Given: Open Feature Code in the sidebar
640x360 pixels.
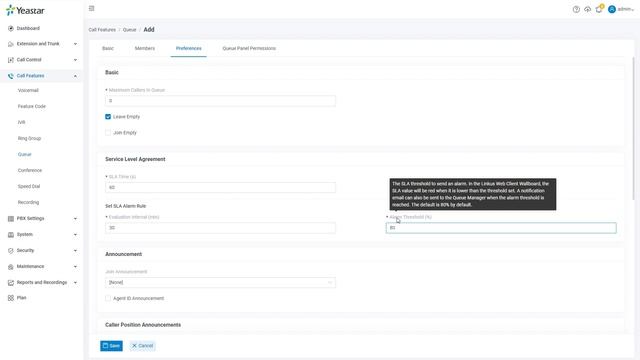Looking at the screenshot, I should tap(32, 106).
